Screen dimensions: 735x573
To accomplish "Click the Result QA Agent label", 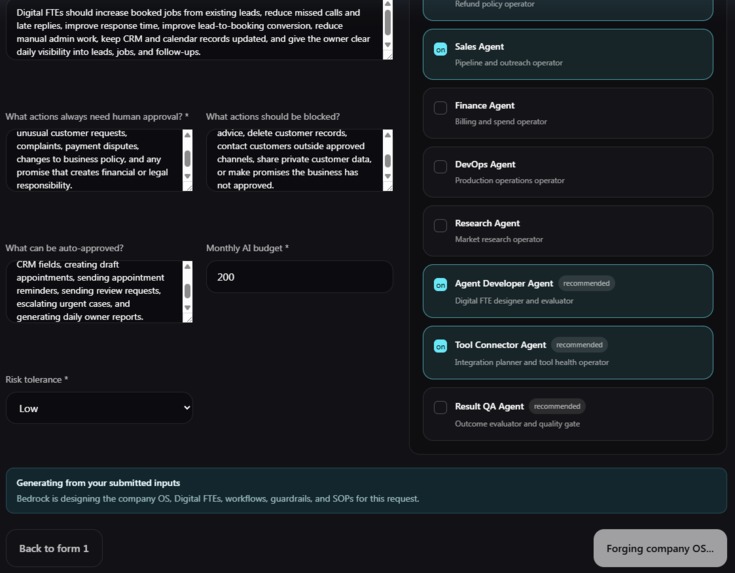I will (489, 406).
